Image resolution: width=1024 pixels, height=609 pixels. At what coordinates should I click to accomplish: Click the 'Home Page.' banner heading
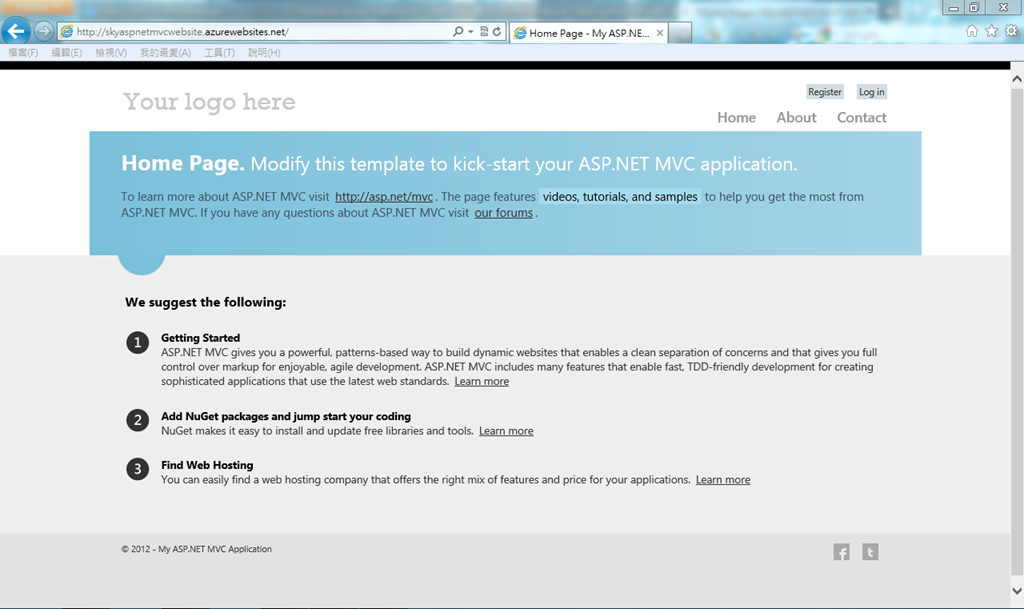tap(183, 163)
